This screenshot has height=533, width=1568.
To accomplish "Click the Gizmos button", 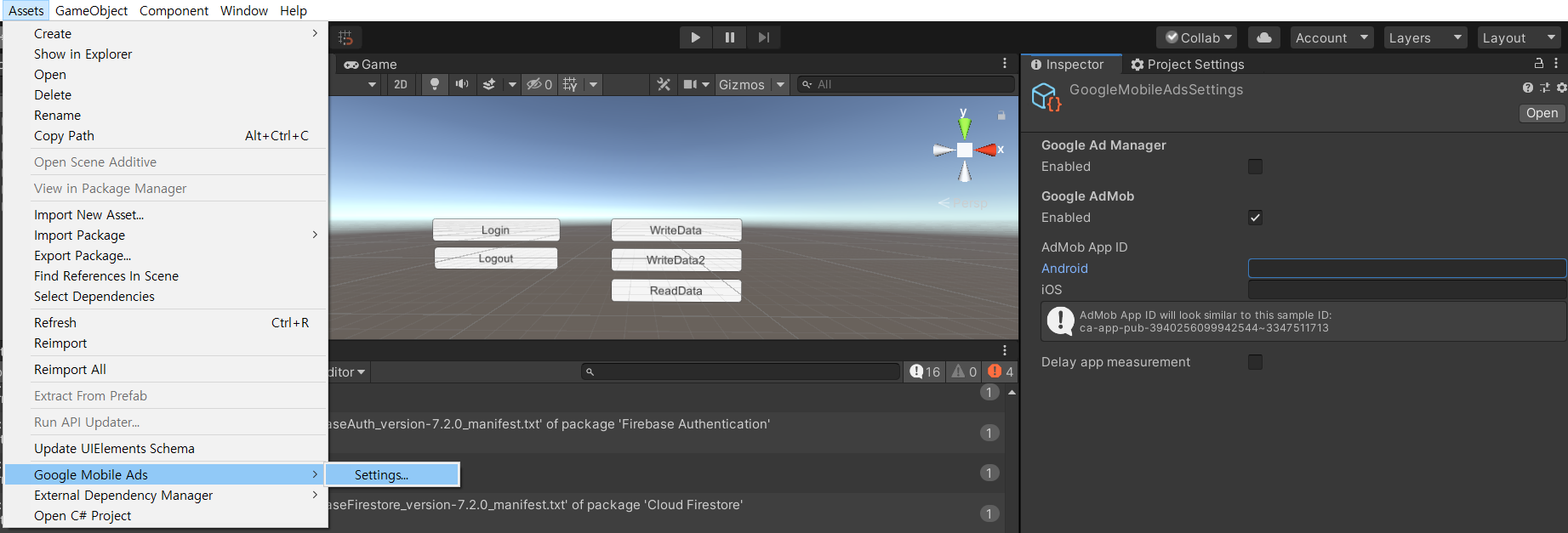I will (x=742, y=84).
